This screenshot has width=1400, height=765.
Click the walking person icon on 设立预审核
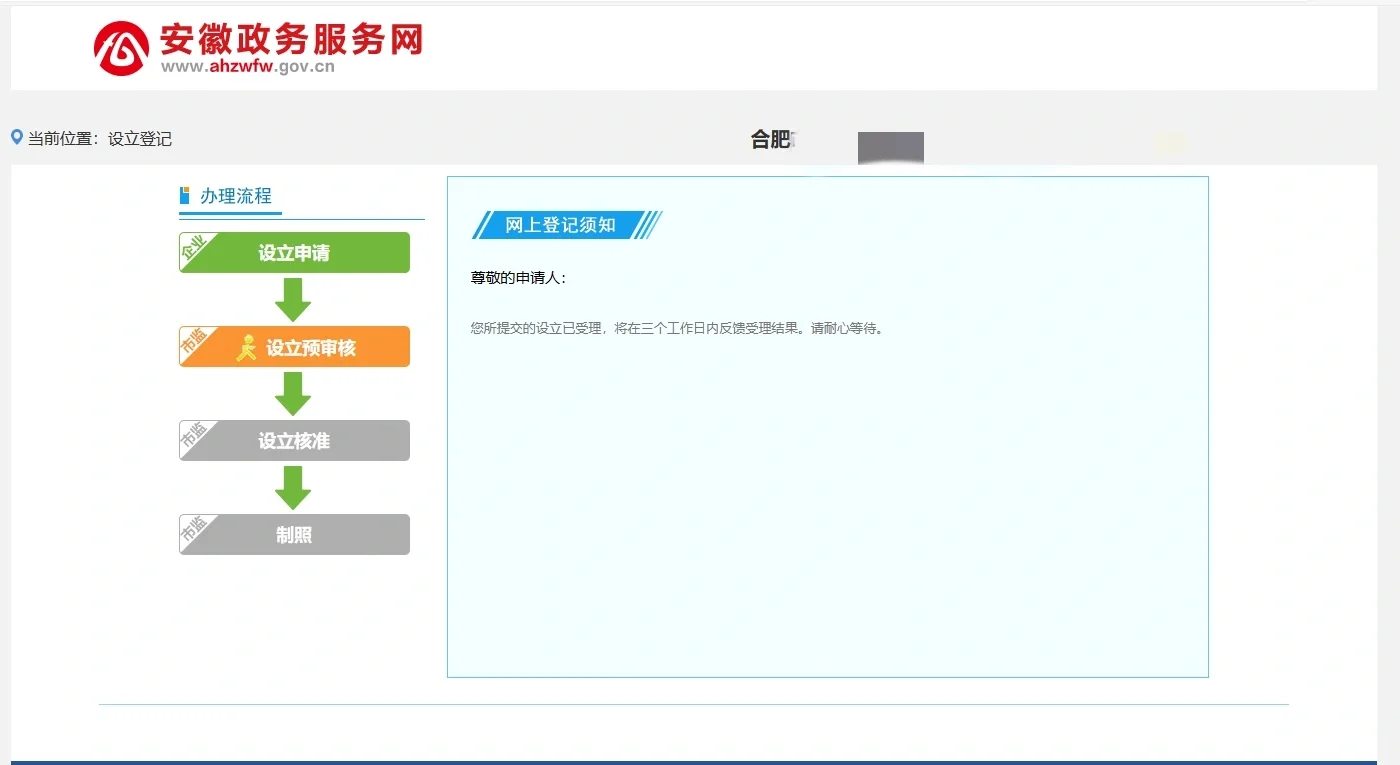point(246,348)
